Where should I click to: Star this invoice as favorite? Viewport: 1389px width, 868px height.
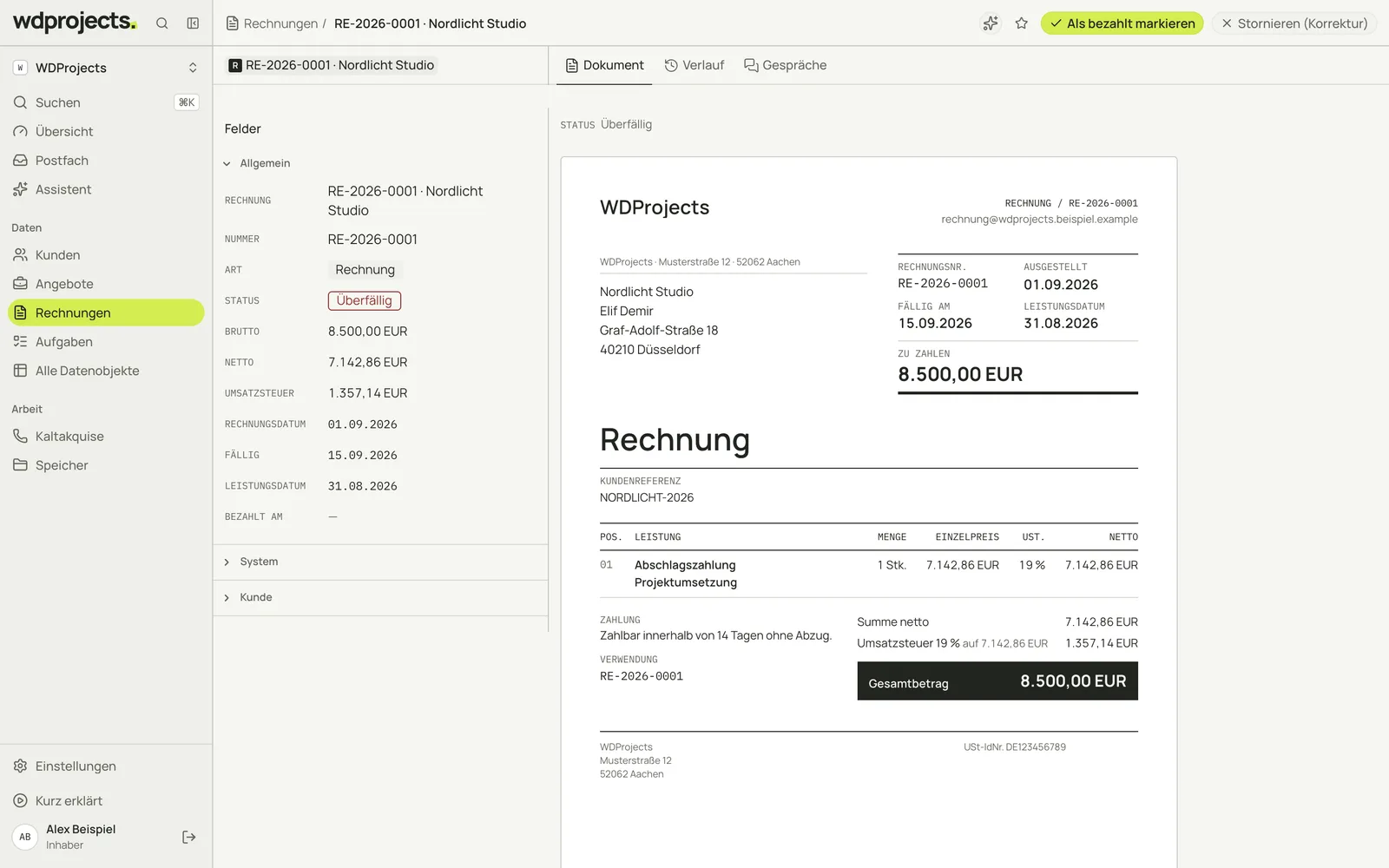(x=1022, y=23)
